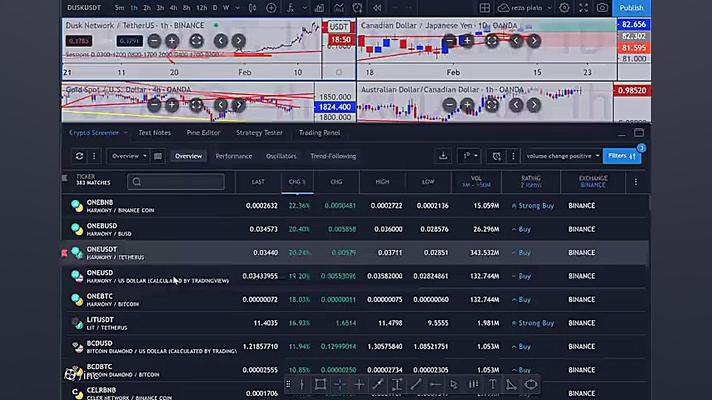
Task: Select the W weekly timeframe
Action: [226, 8]
